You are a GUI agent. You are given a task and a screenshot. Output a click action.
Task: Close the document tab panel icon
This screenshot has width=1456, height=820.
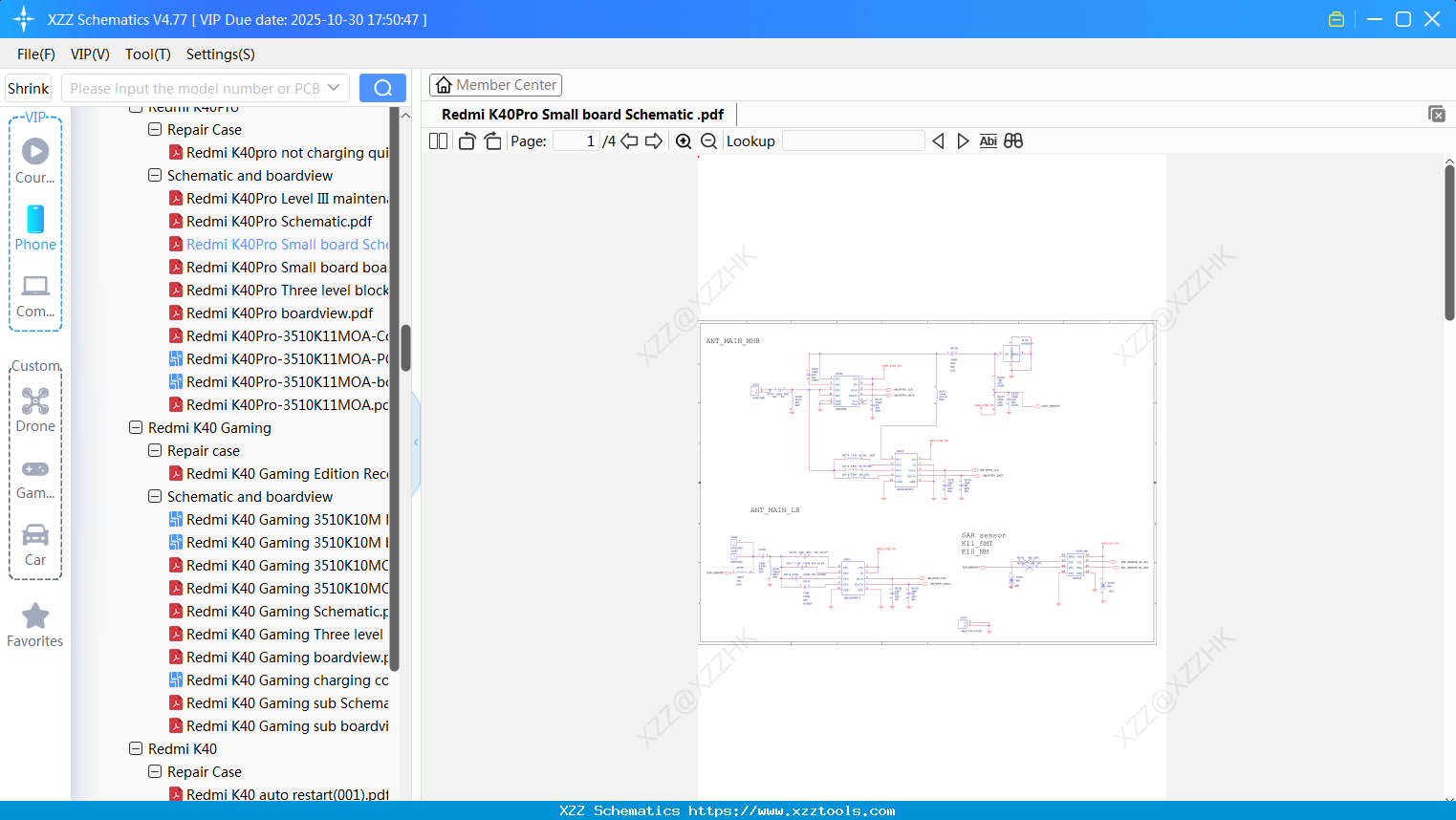pos(1437,114)
